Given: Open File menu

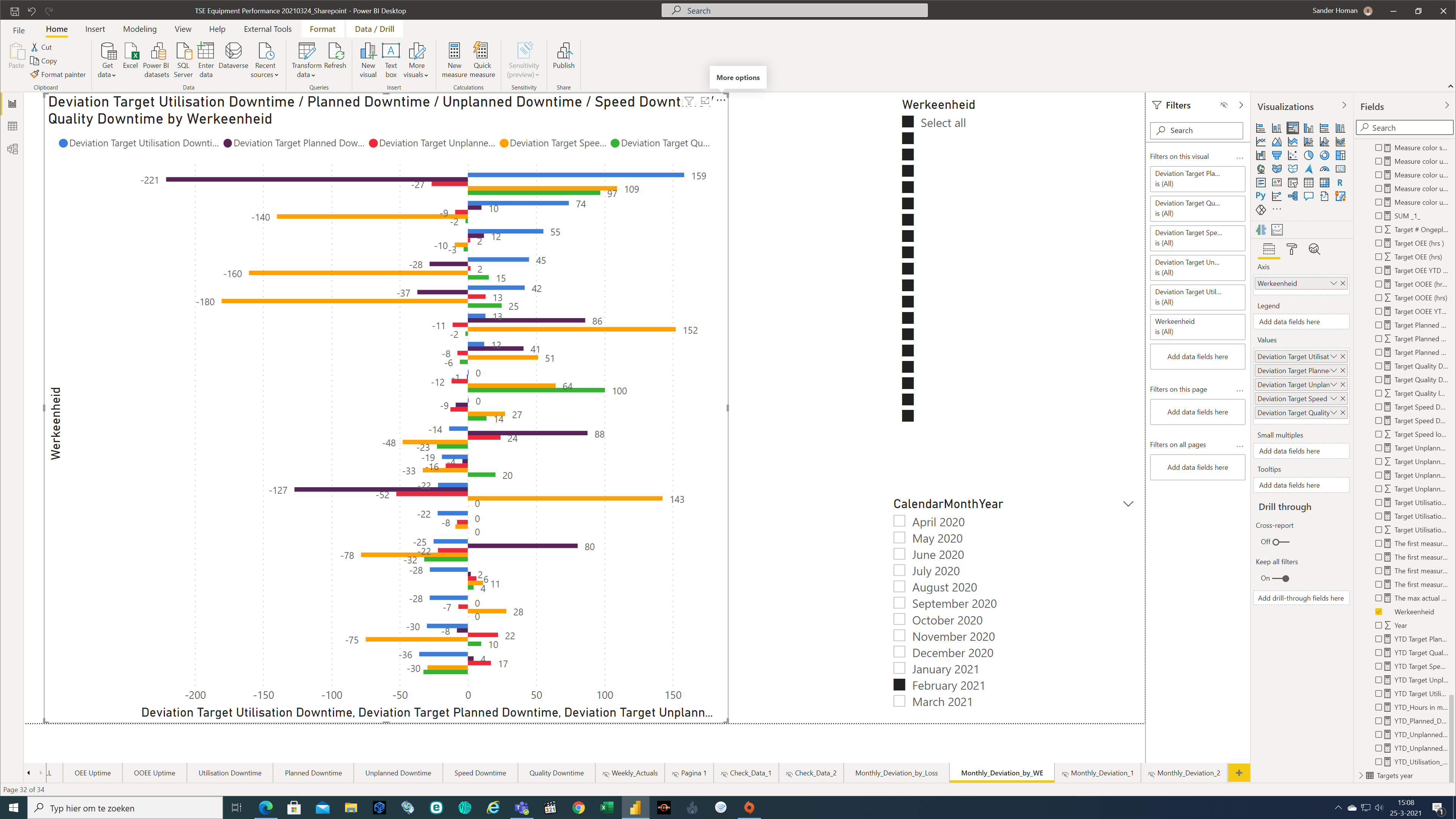Looking at the screenshot, I should click(x=19, y=30).
